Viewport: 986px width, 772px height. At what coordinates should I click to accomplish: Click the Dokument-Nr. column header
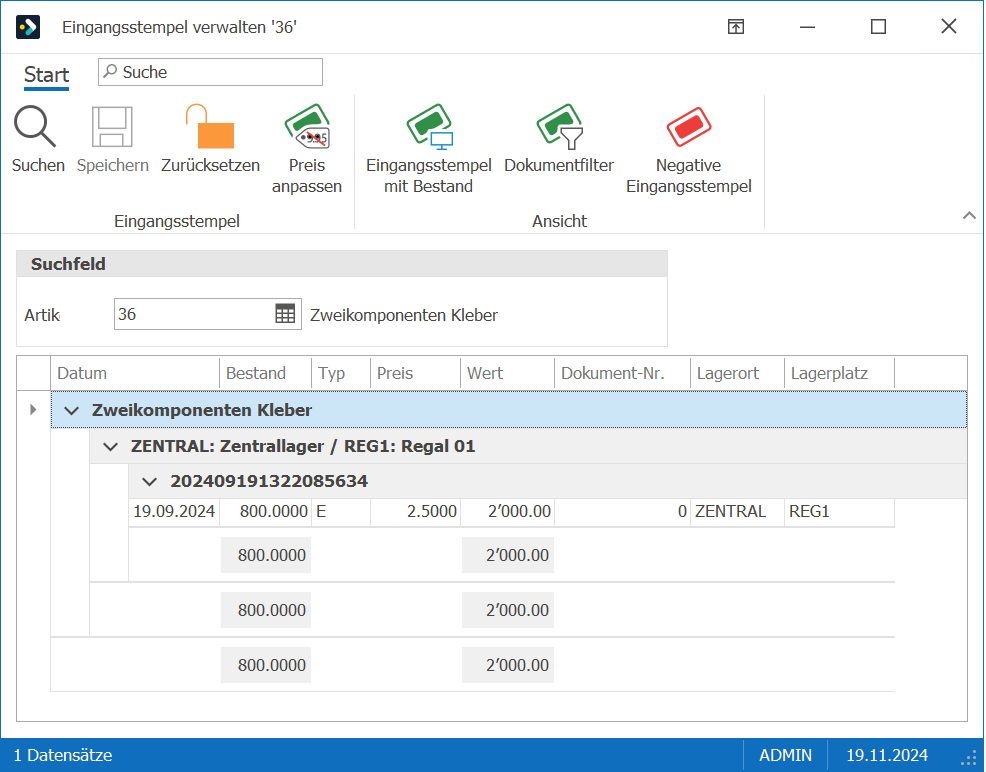[623, 373]
